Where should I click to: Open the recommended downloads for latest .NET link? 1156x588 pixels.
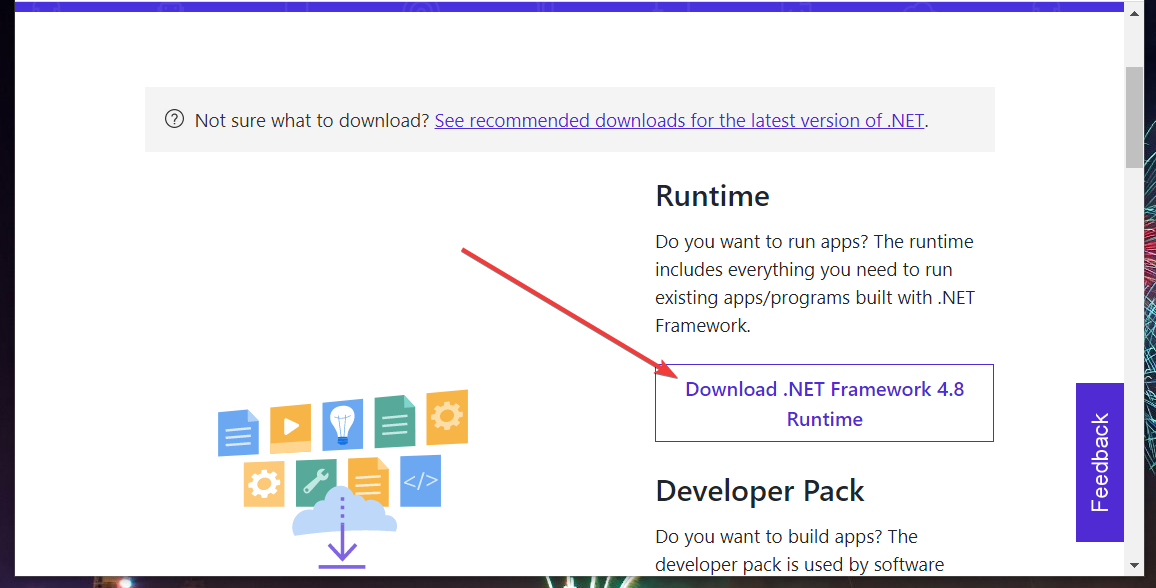679,120
